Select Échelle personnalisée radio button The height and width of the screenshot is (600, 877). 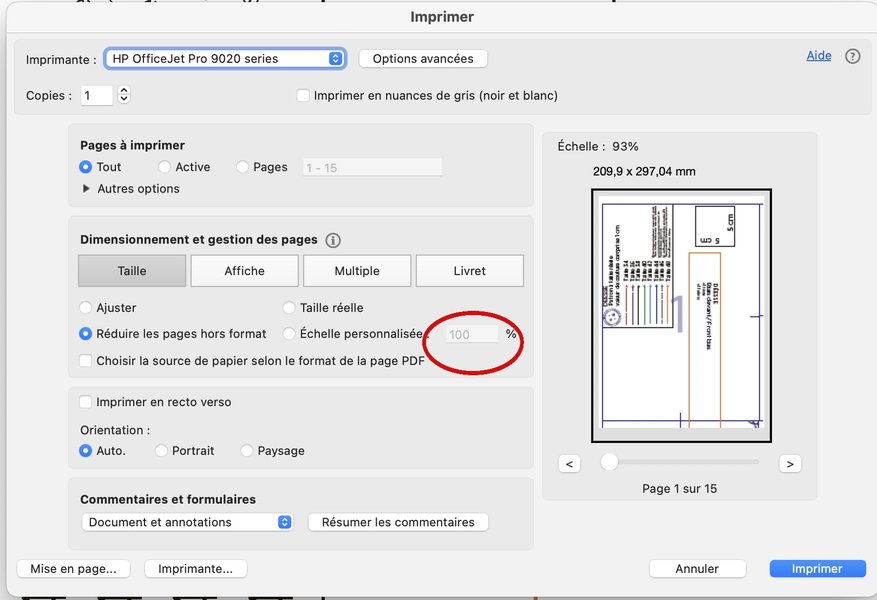[289, 334]
